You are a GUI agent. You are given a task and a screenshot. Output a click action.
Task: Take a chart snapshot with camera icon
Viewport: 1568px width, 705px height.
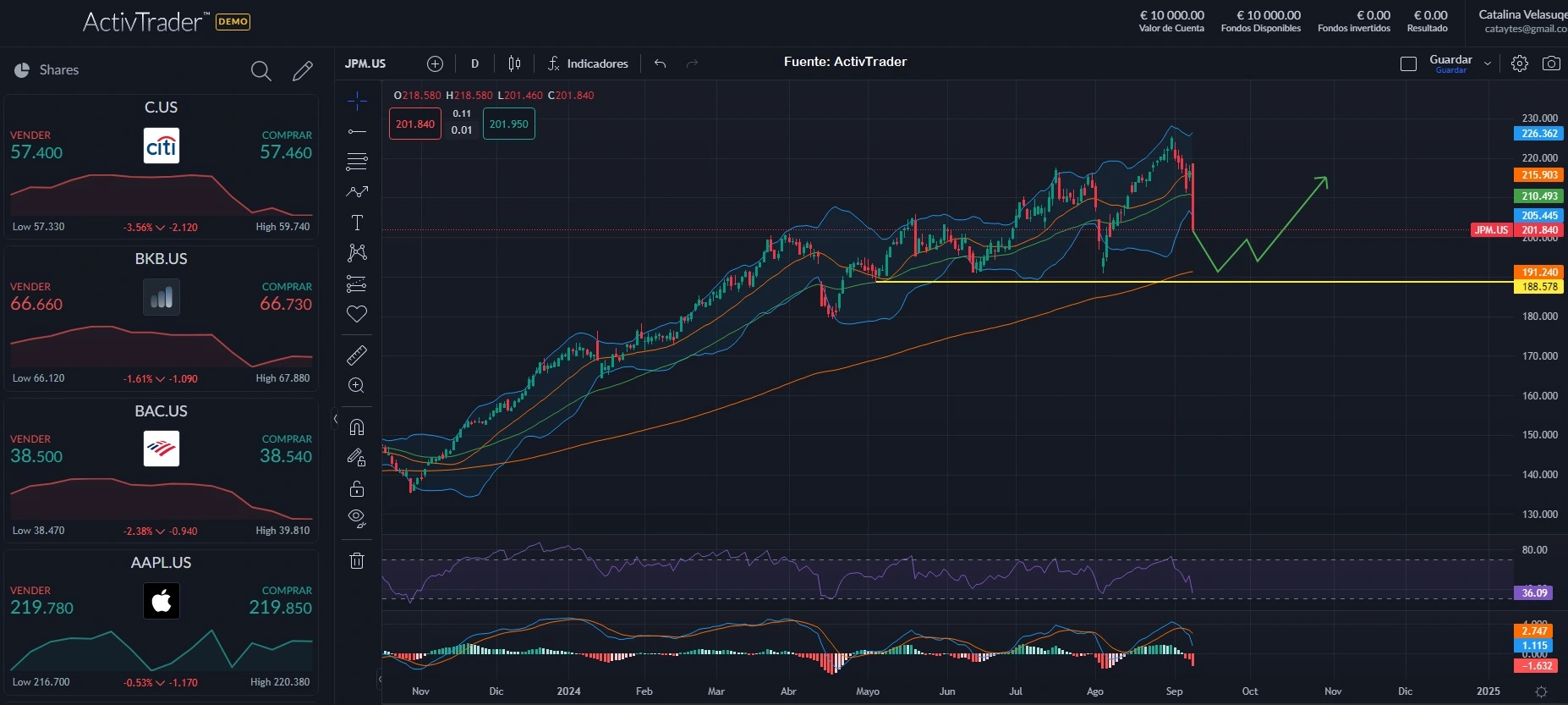pos(1551,63)
